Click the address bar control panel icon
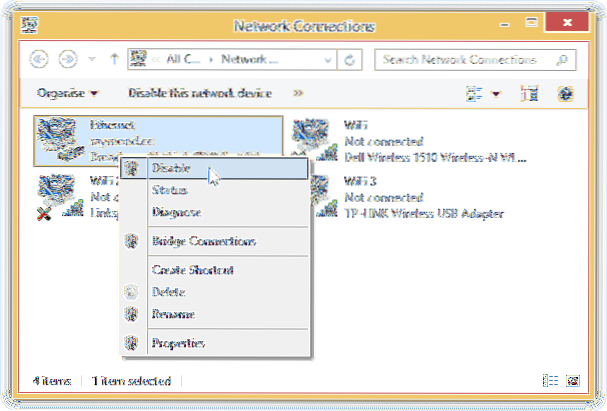Viewport: 607px width, 411px height. (138, 59)
